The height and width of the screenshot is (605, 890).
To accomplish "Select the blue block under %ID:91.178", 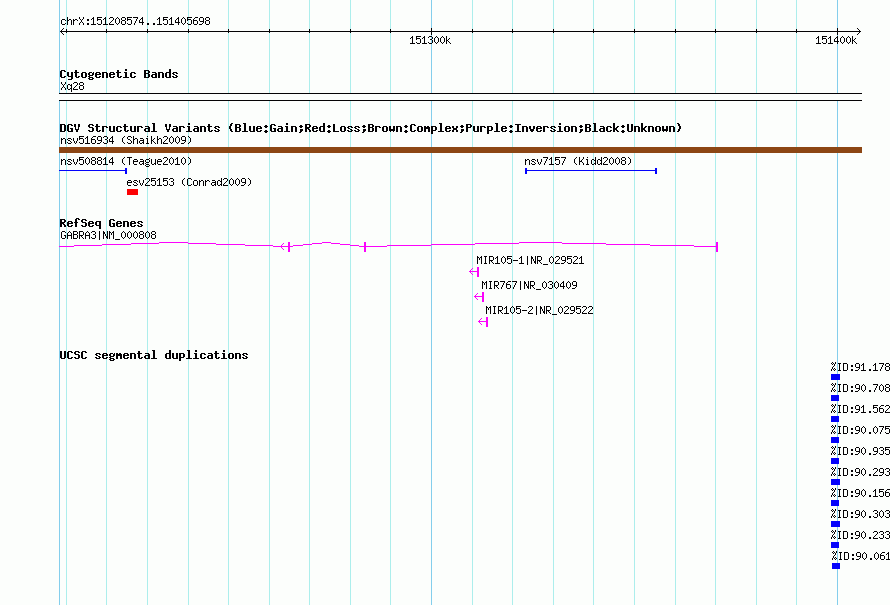I will click(835, 377).
